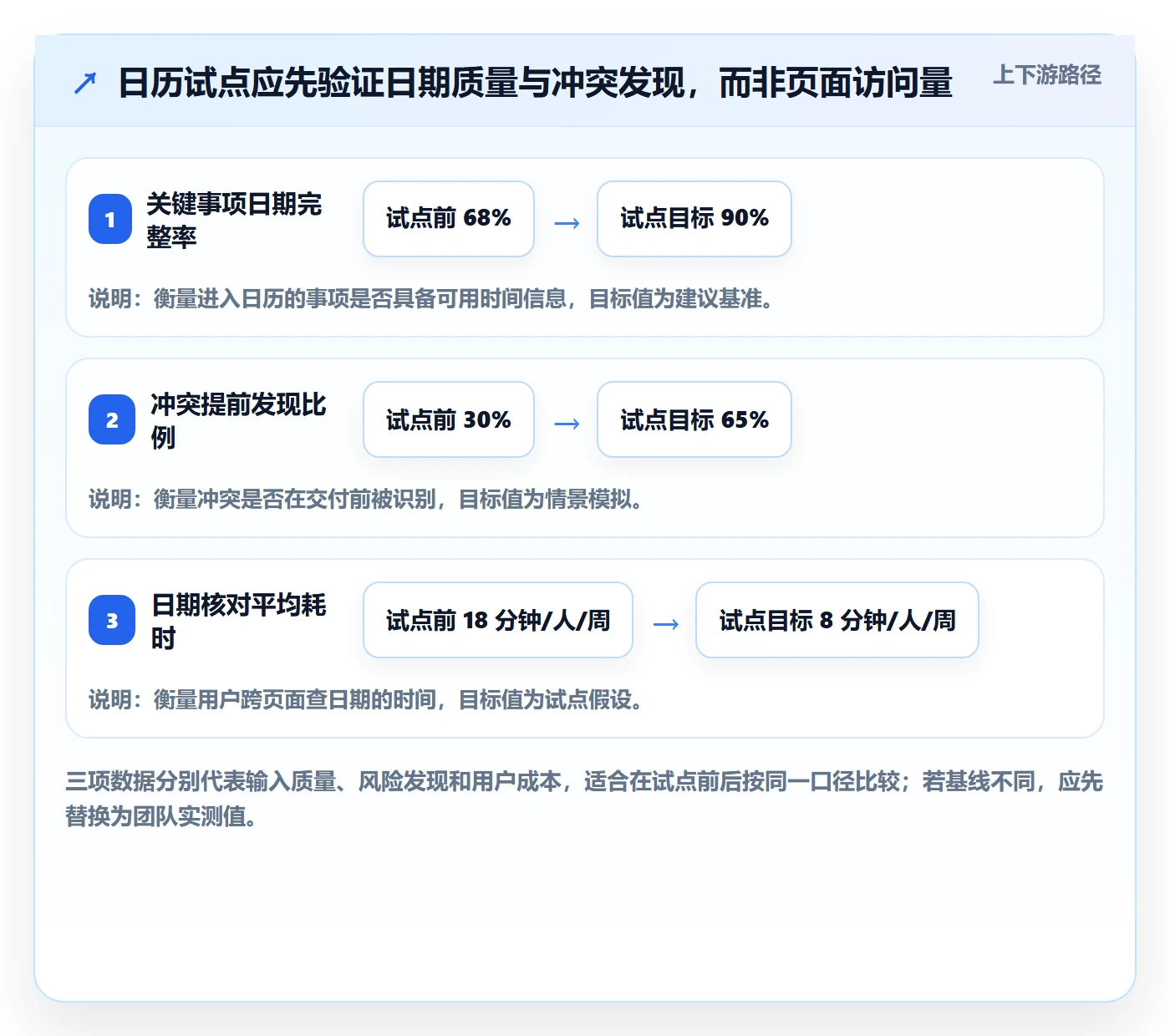Click the main title 日历试点应先验证日期质量
Screen dimensions: 1170x1036
(536, 83)
